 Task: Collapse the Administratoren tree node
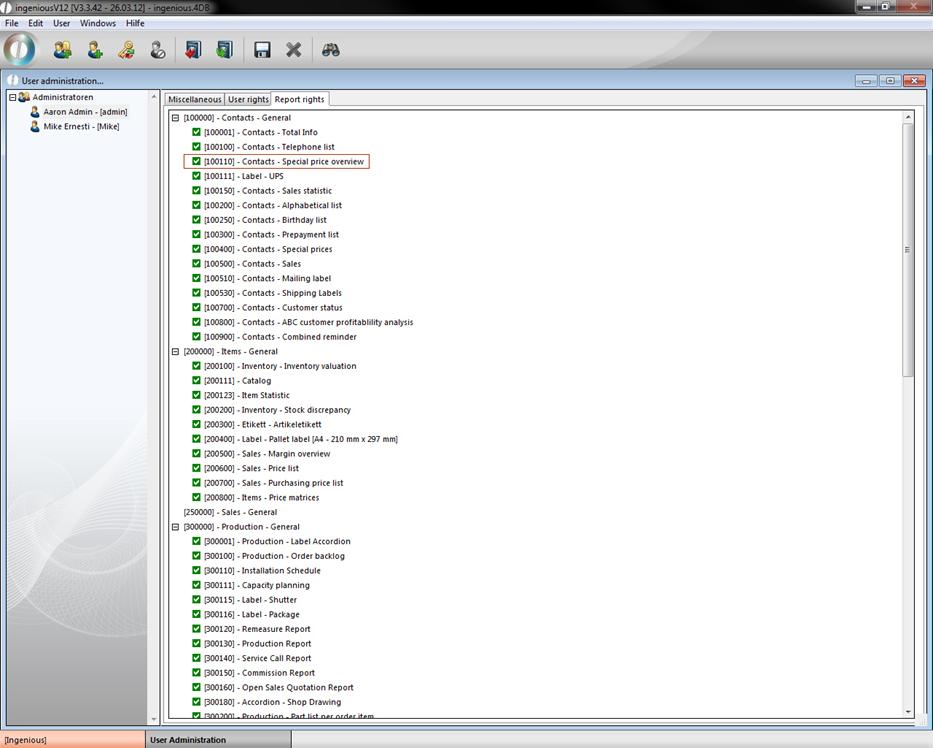click(13, 97)
